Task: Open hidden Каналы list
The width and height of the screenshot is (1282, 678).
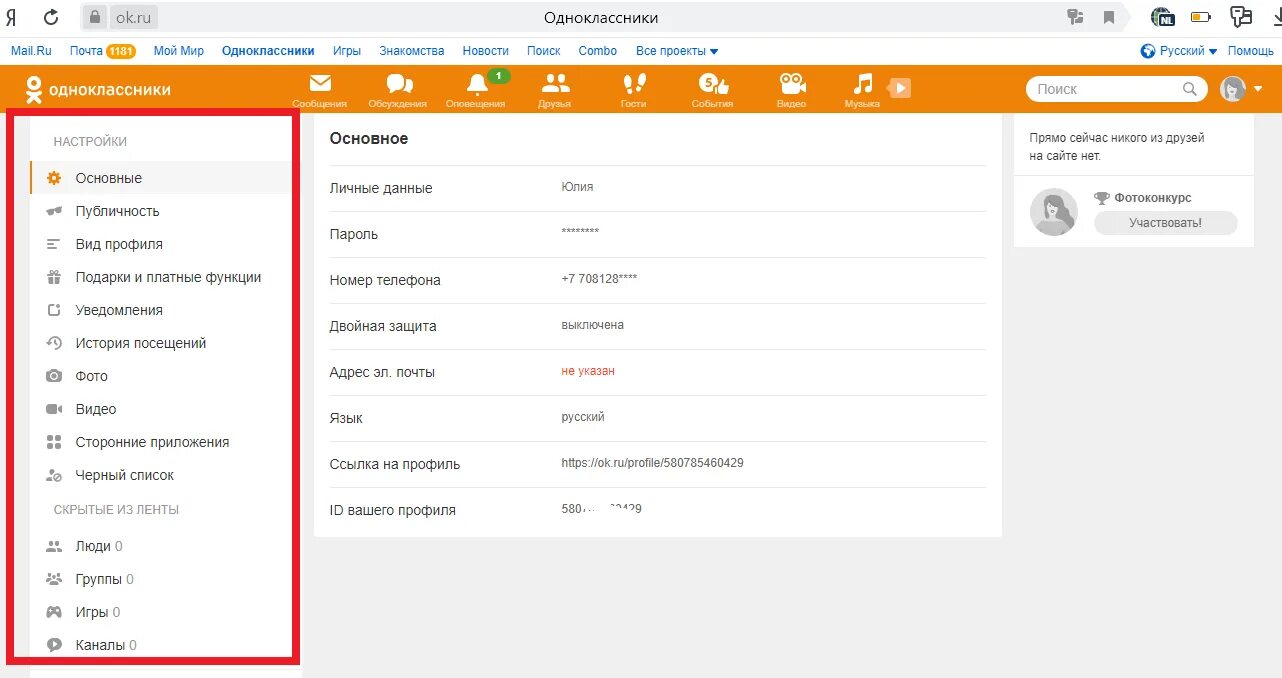Action: point(160,645)
